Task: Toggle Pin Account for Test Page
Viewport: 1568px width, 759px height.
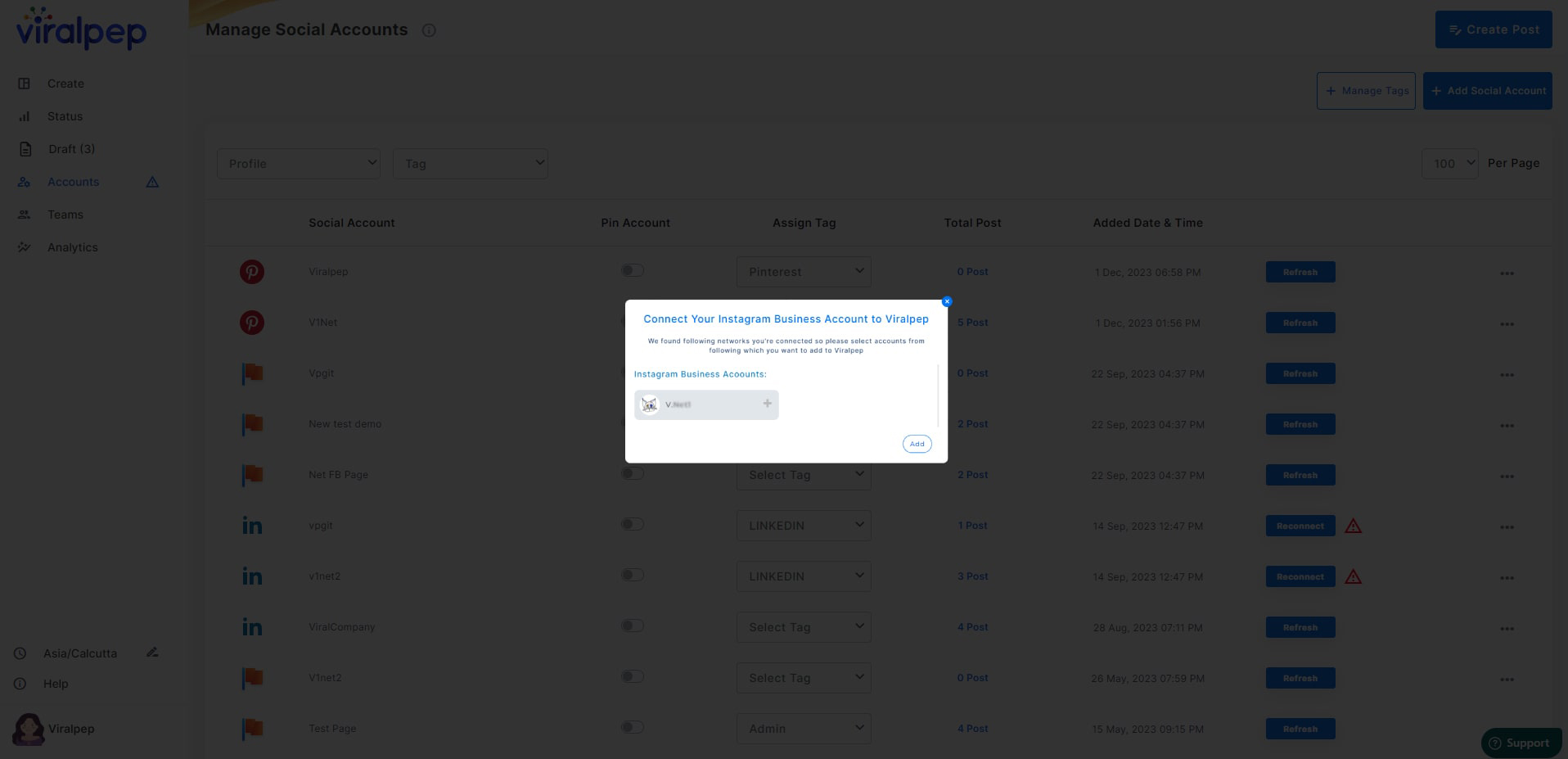Action: click(632, 727)
